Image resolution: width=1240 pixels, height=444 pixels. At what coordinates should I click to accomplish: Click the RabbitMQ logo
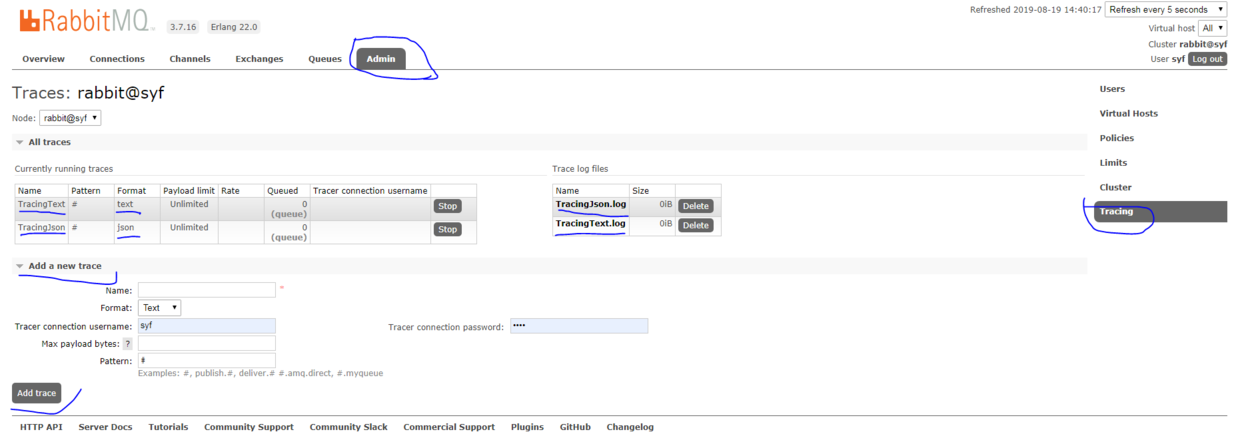click(85, 21)
